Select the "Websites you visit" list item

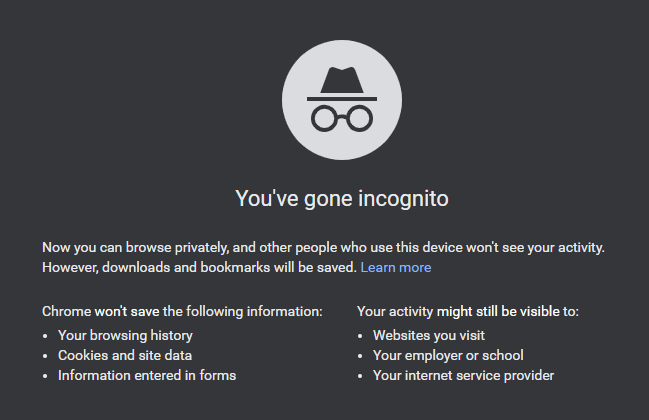point(429,335)
